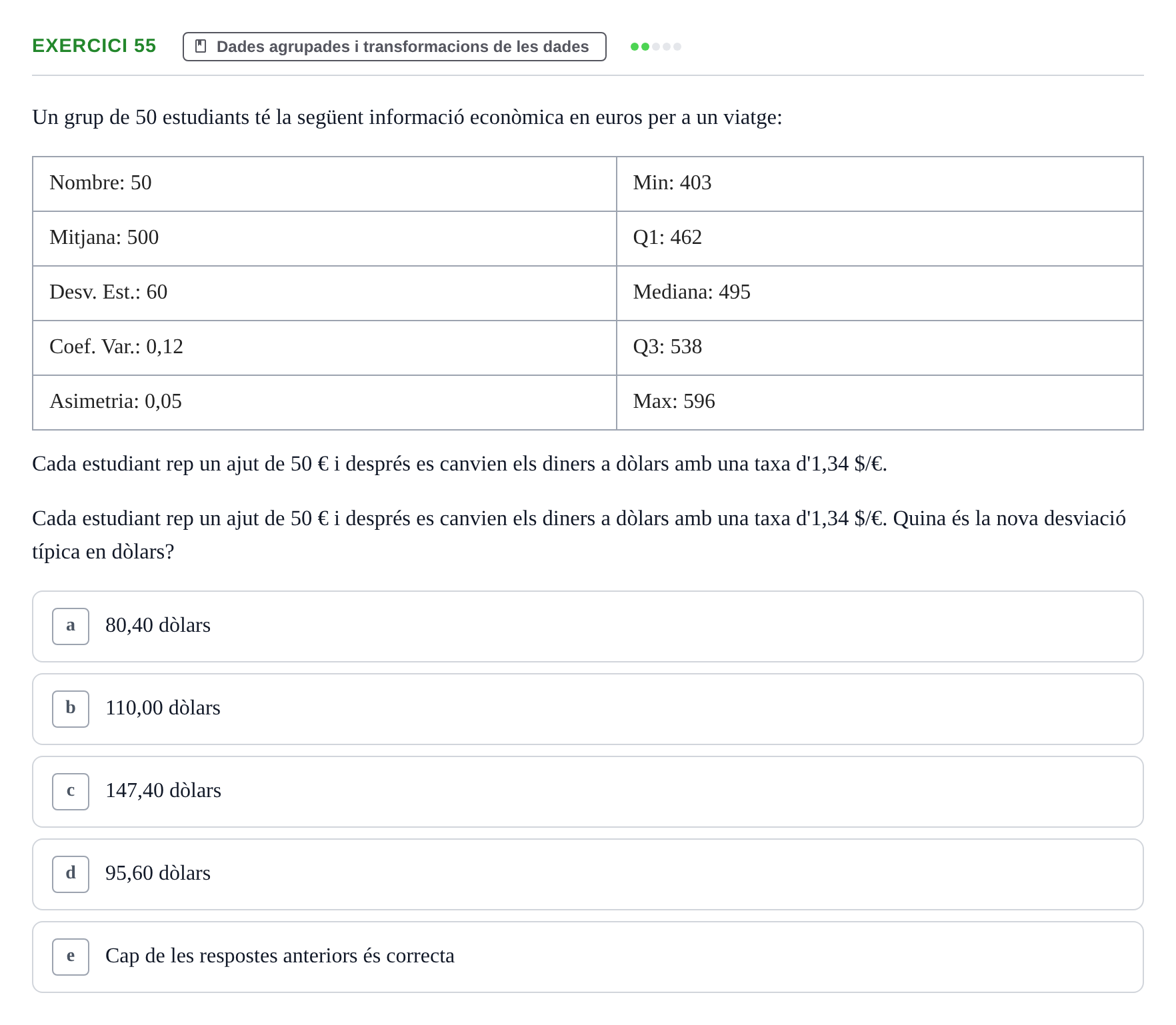Select answer option e letter box

coord(71,957)
